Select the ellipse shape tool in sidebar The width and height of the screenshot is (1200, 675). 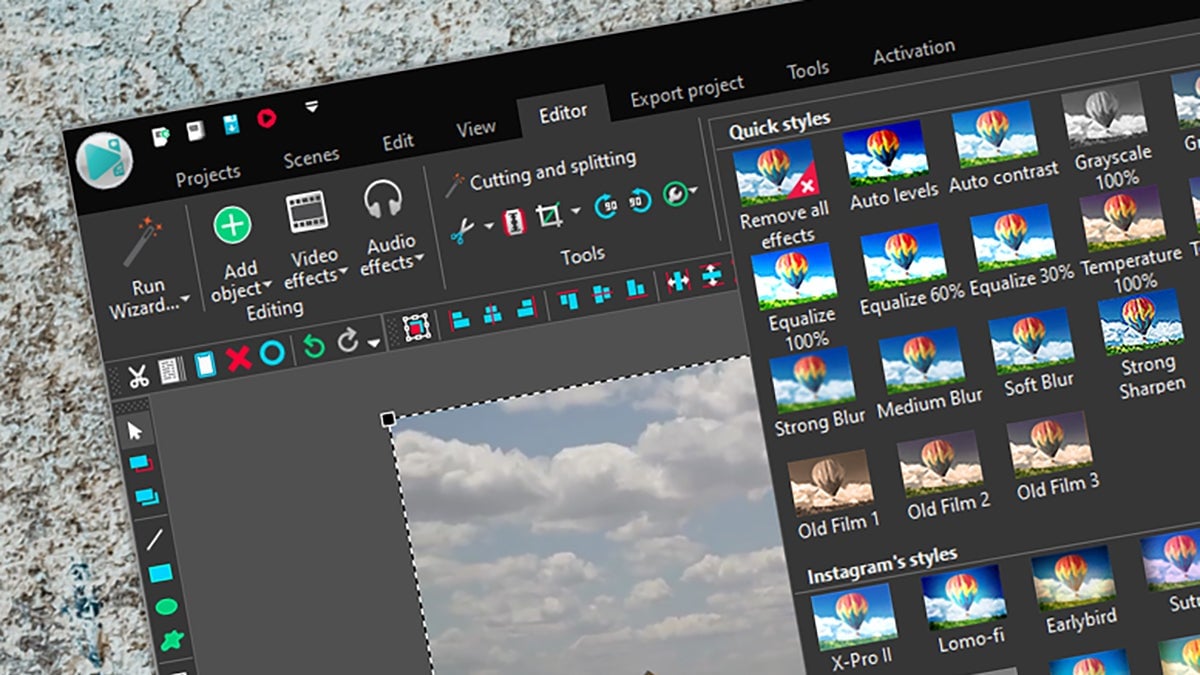(166, 606)
